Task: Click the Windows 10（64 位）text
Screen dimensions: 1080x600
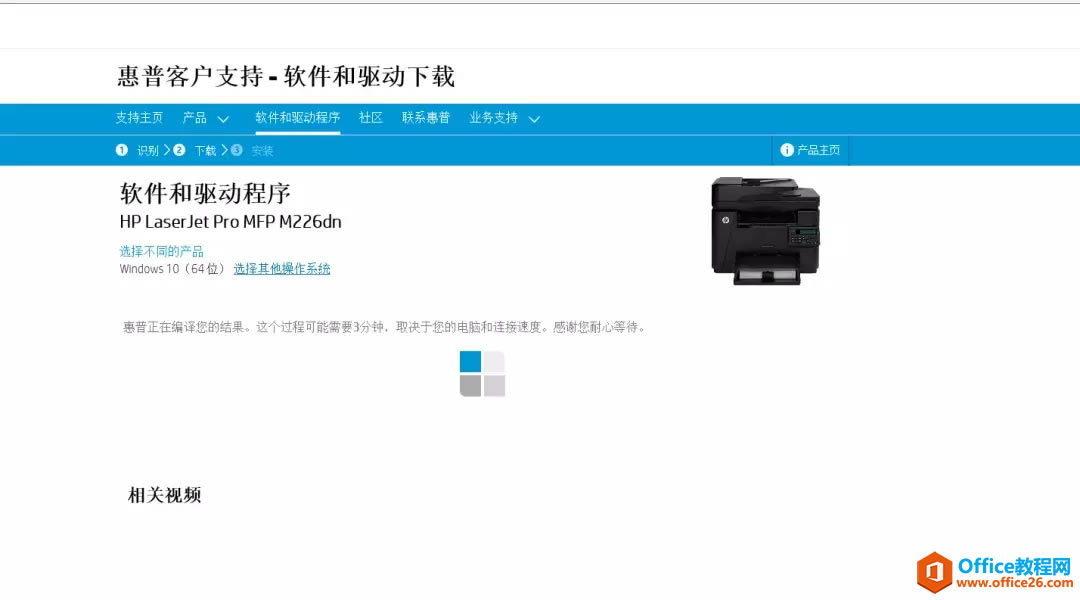Action: 172,269
